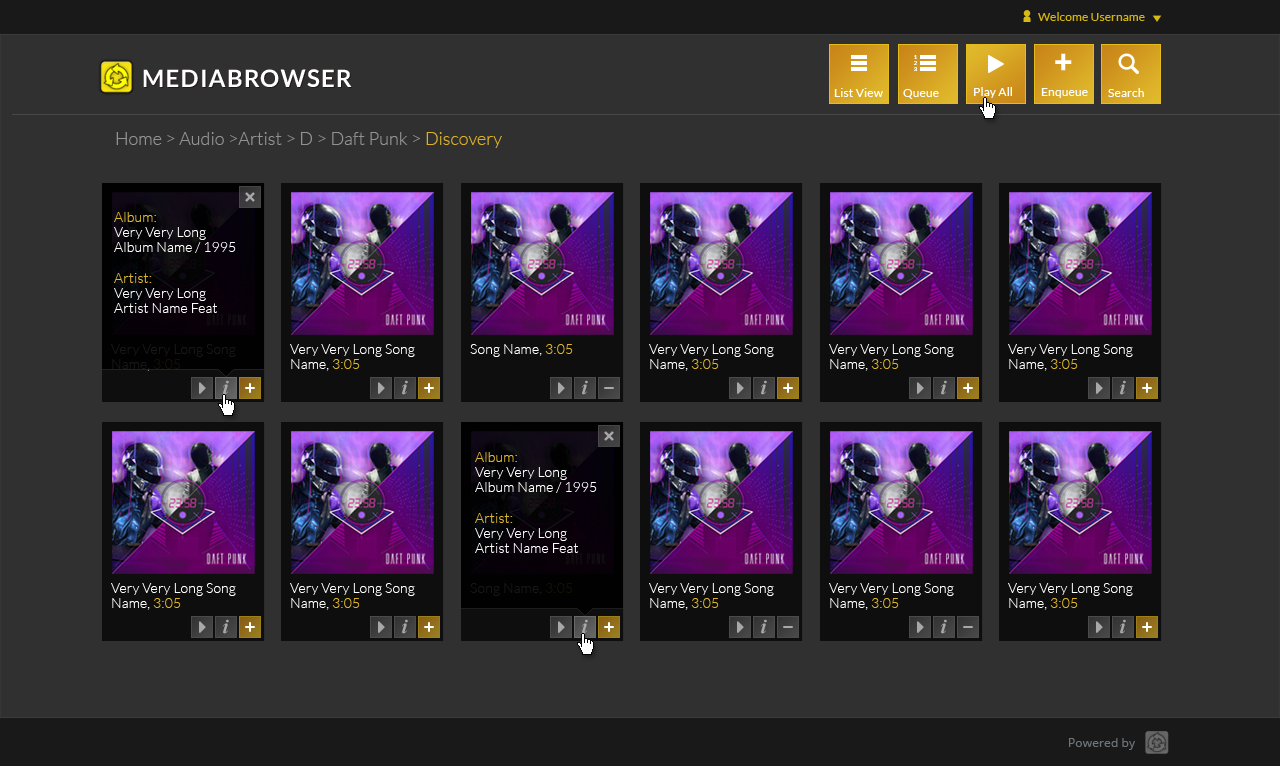
Task: Go to Home in the breadcrumb
Action: coord(138,139)
